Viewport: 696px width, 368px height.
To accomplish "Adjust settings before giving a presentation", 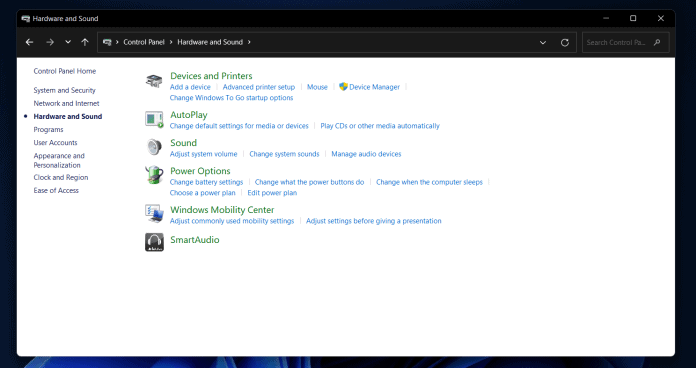I will (374, 221).
